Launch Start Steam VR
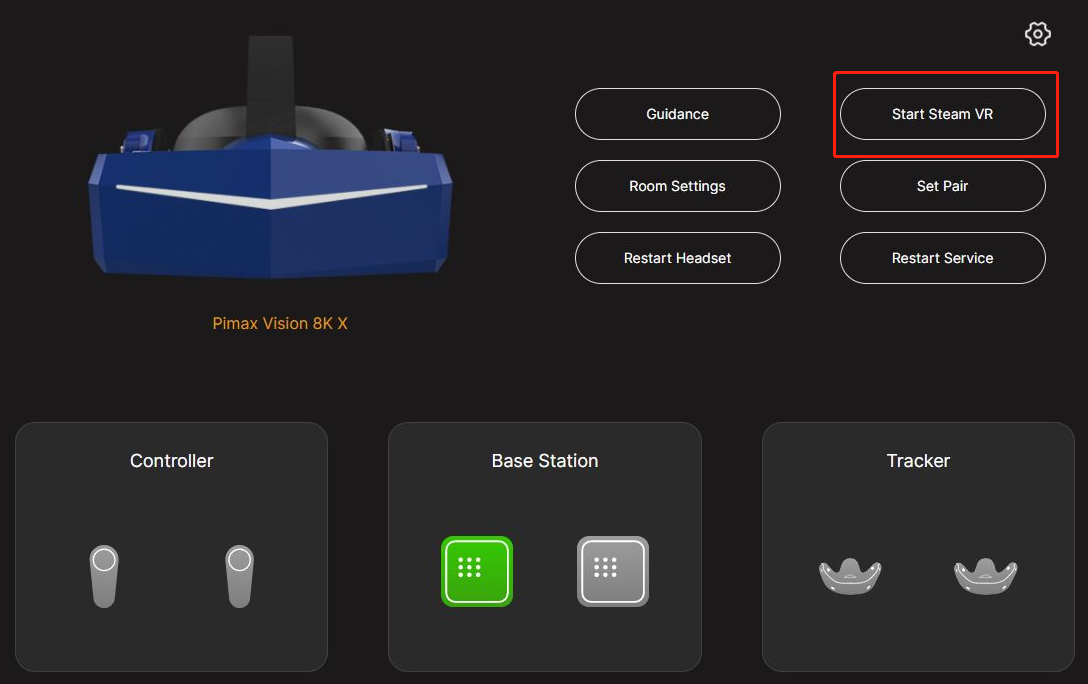Screen dimensions: 1088x684 (x=942, y=114)
